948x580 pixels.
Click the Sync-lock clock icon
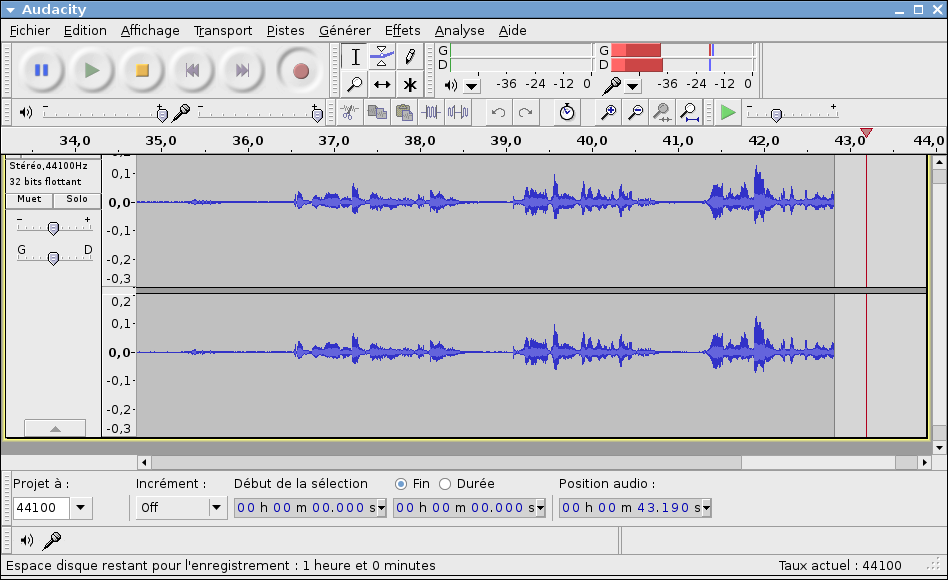click(x=567, y=112)
